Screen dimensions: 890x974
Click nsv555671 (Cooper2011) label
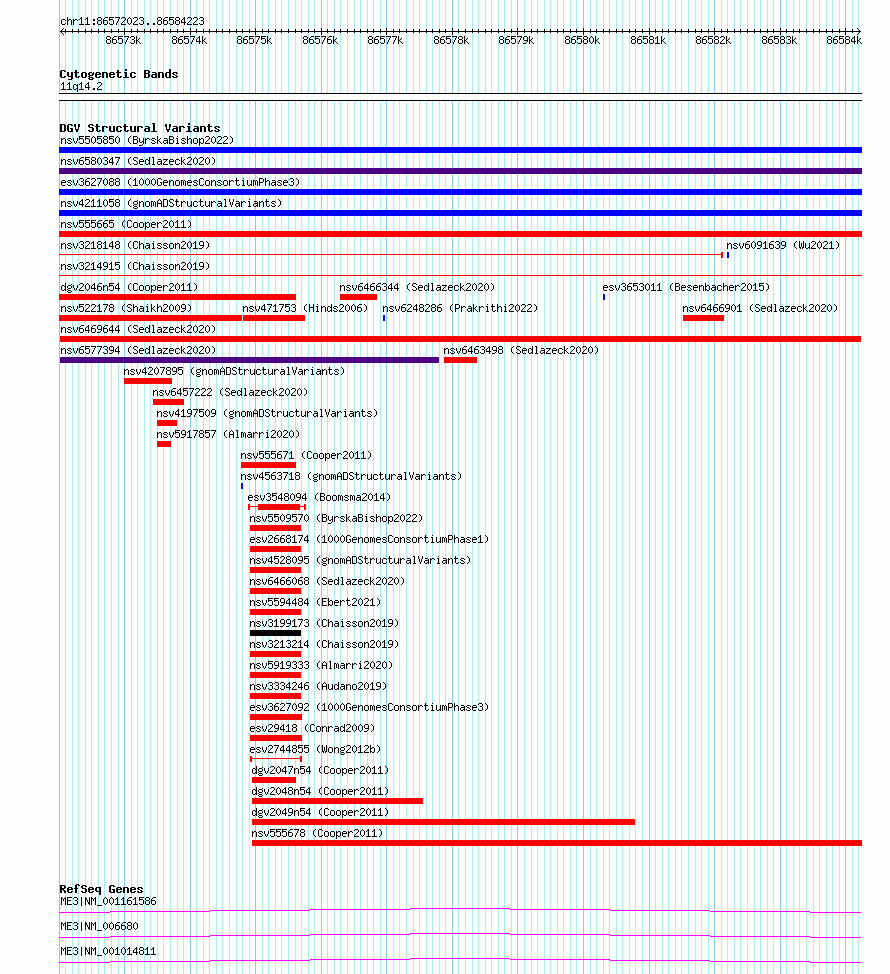(x=306, y=455)
